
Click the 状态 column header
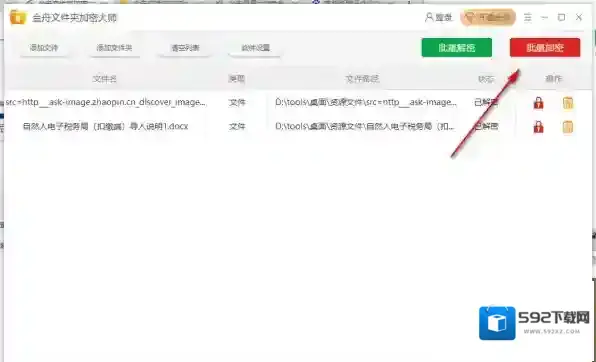486,79
